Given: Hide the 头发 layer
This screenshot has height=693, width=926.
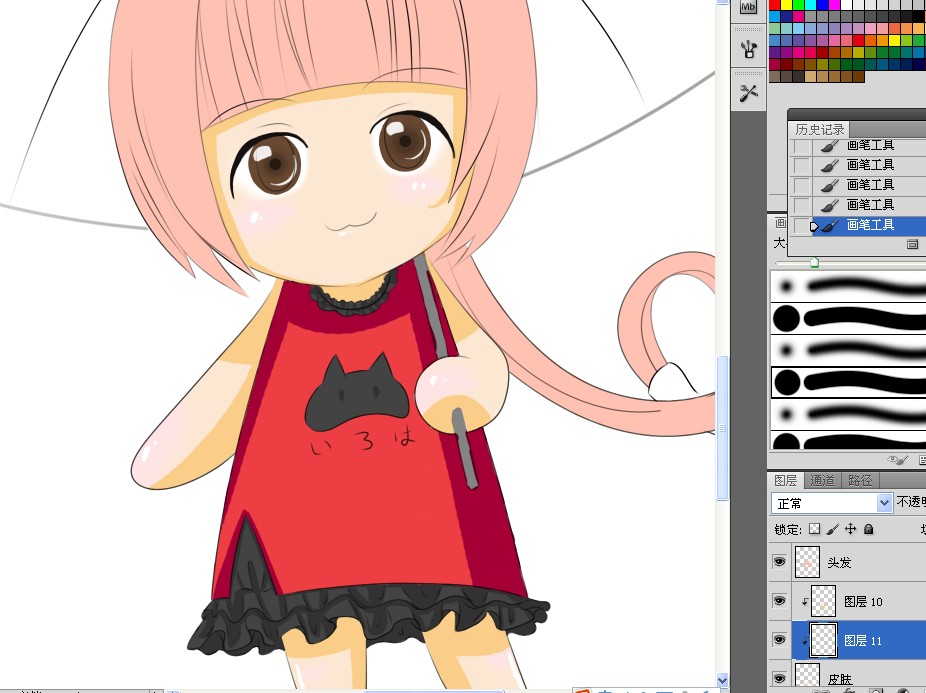Looking at the screenshot, I should 779,561.
